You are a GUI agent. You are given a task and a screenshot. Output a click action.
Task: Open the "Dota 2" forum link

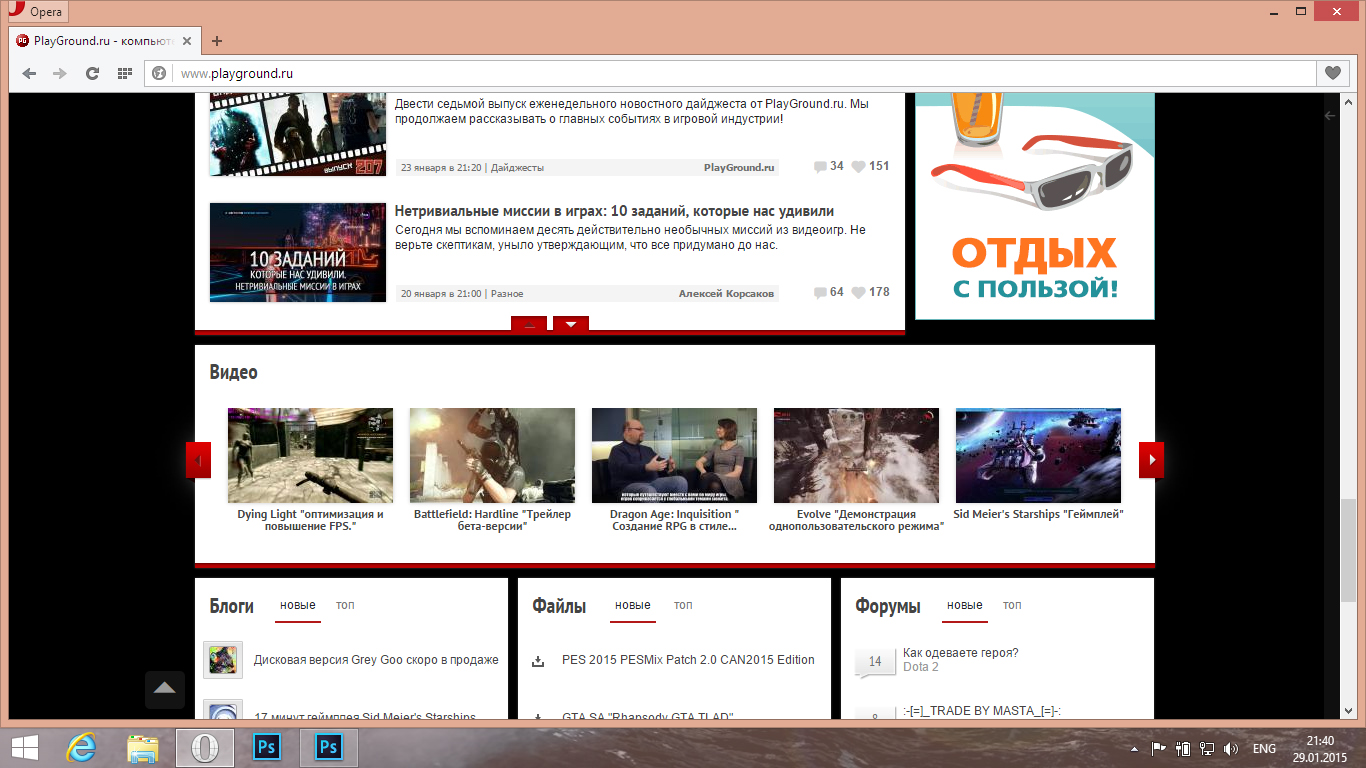pos(921,667)
